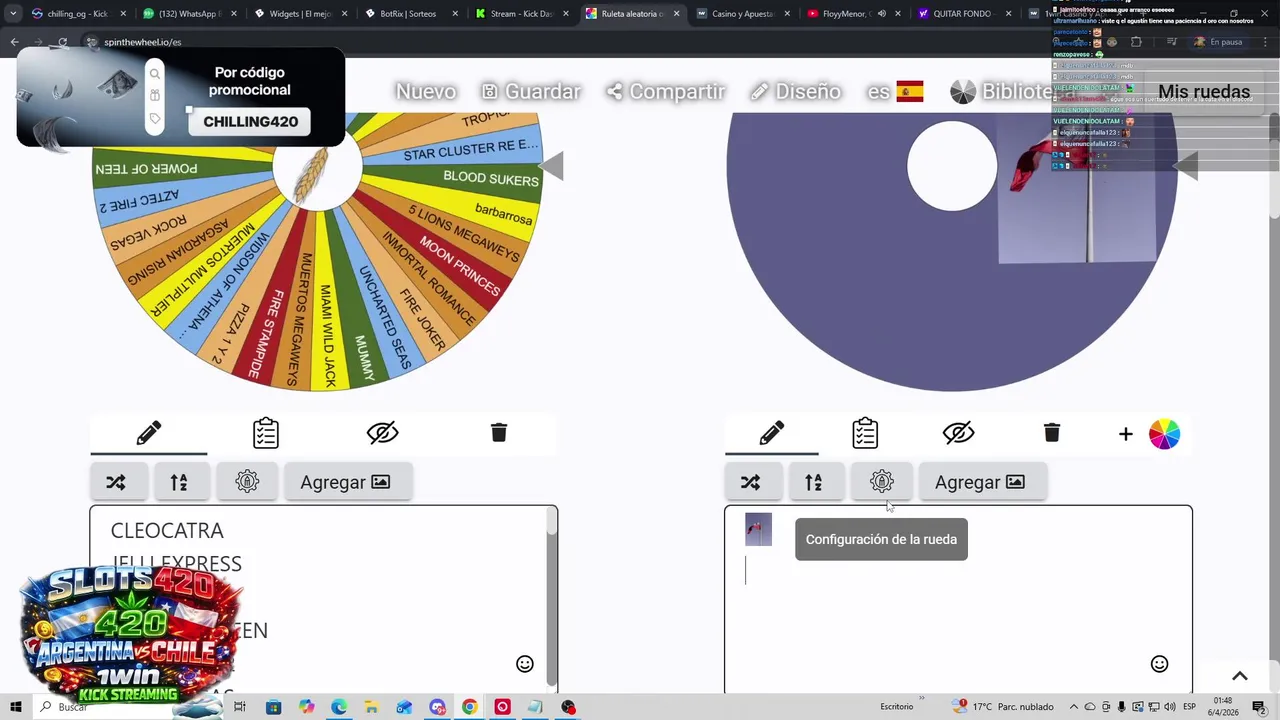Open Google Chrome from taskbar
The image size is (1280, 720).
coord(469,707)
